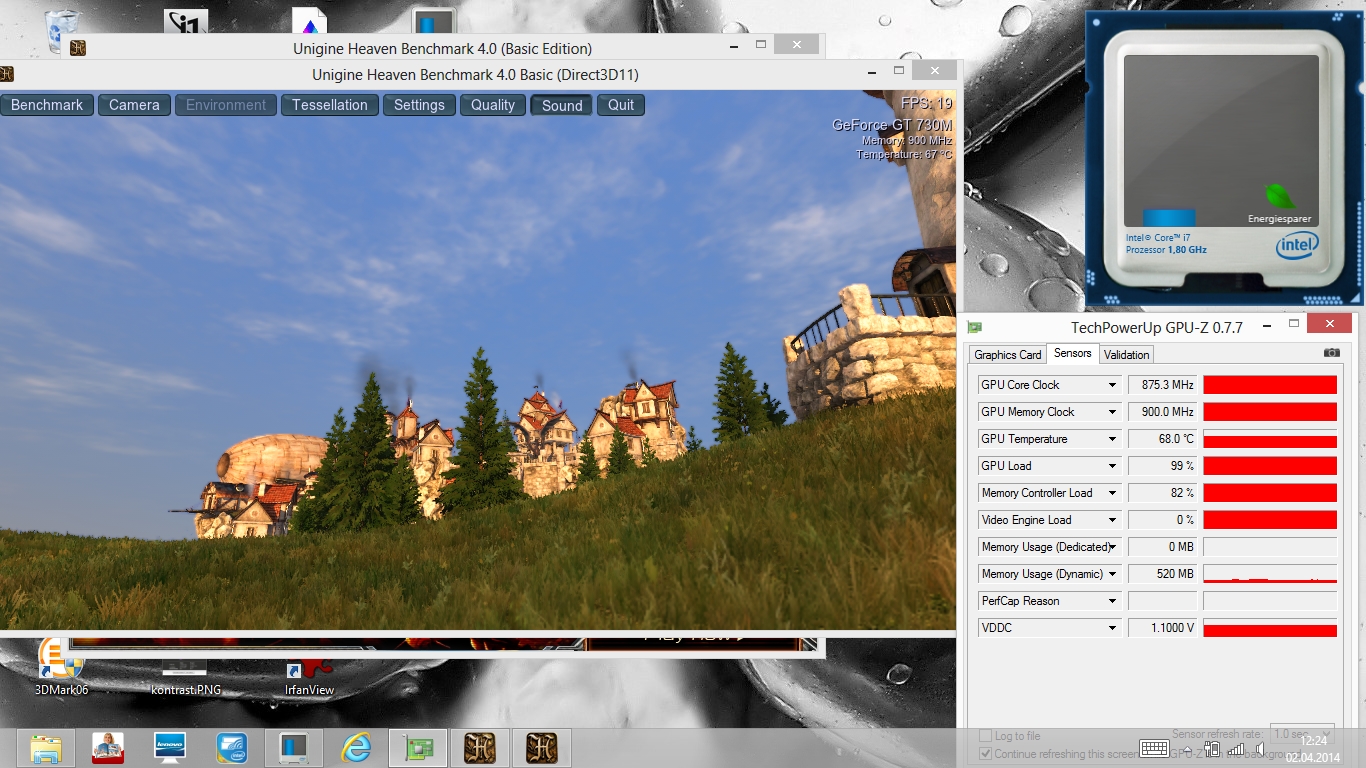Click the FPS: 19 counter overlay
Image resolution: width=1366 pixels, height=768 pixels.
pyautogui.click(x=926, y=103)
